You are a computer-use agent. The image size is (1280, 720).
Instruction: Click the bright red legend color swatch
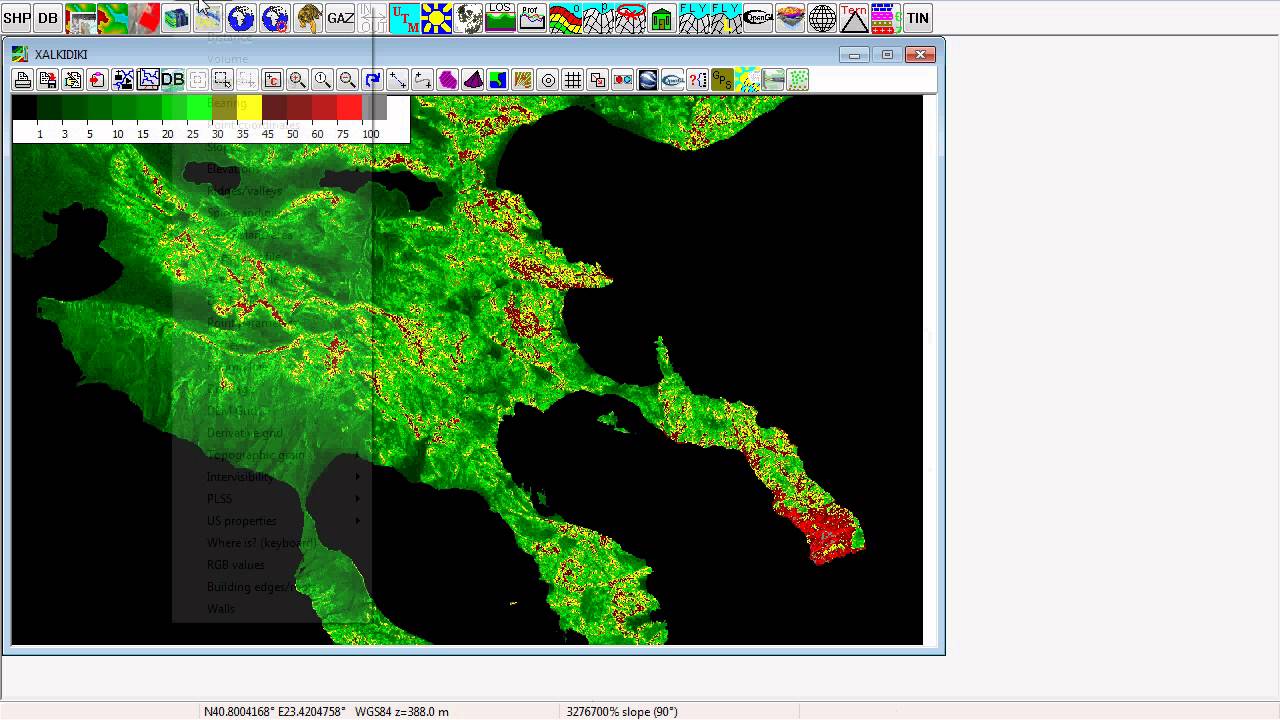(349, 108)
